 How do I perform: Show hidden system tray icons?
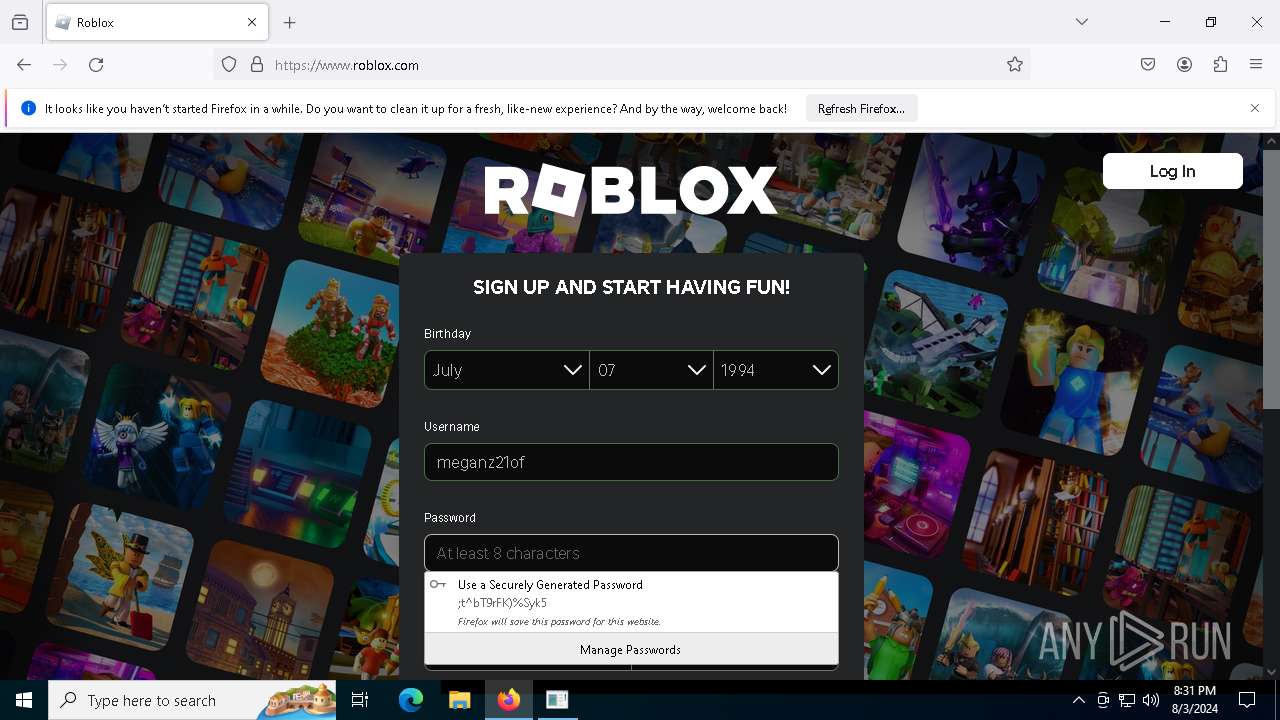click(1078, 700)
